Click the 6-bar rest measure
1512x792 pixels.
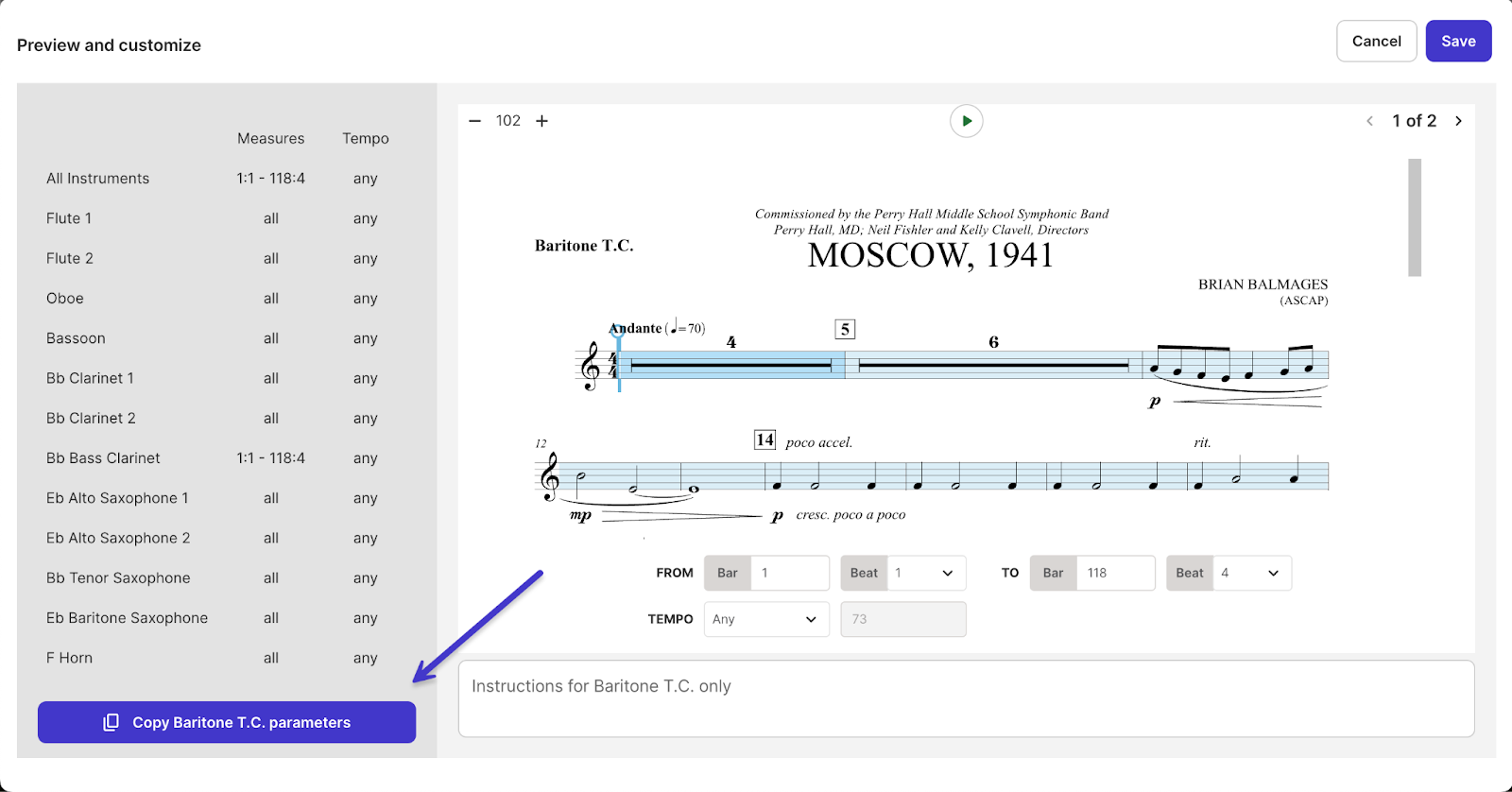(993, 365)
